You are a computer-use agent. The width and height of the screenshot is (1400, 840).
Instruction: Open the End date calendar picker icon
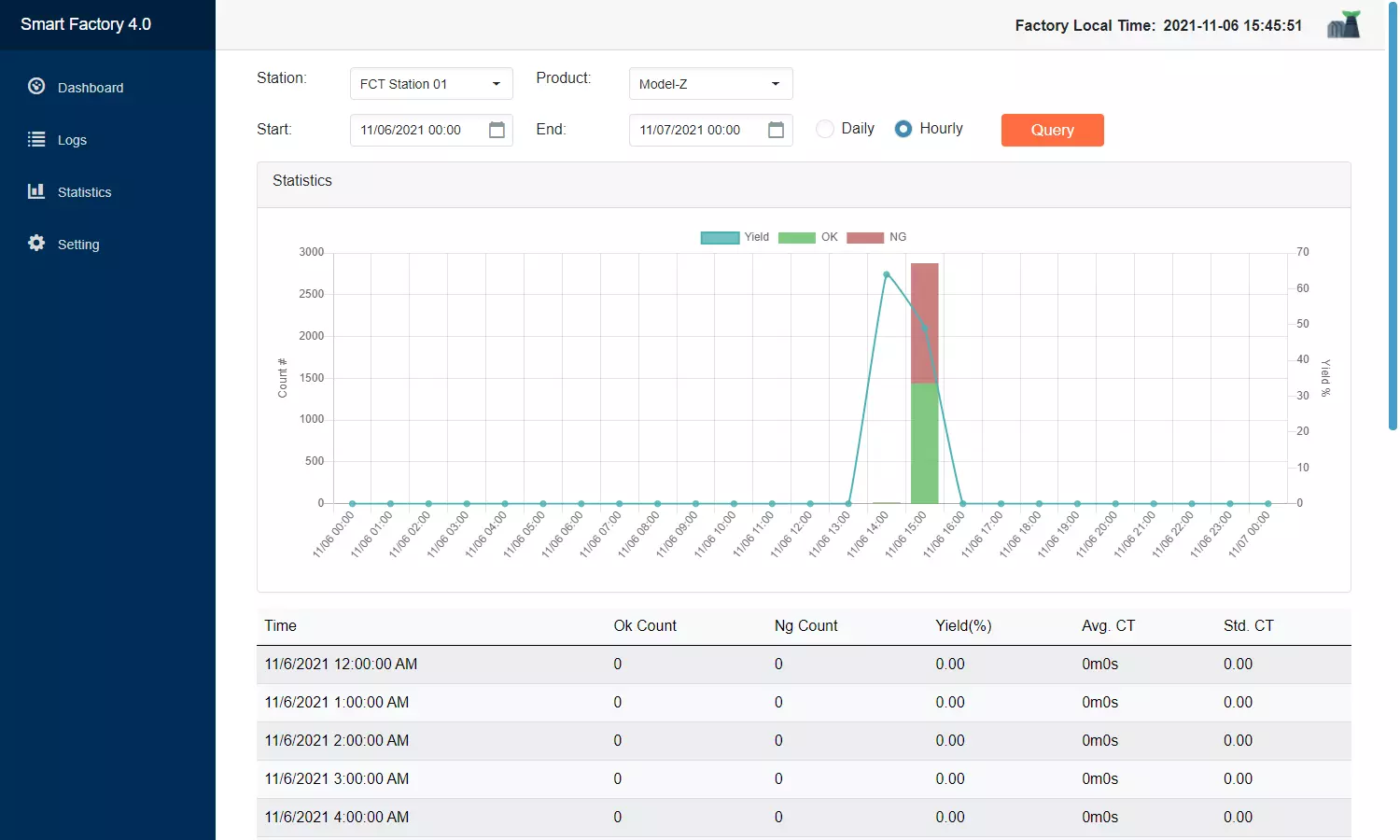coord(776,130)
